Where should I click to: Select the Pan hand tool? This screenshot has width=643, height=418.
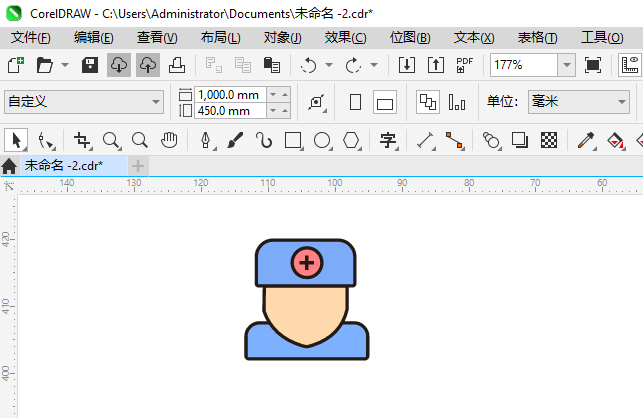click(169, 140)
